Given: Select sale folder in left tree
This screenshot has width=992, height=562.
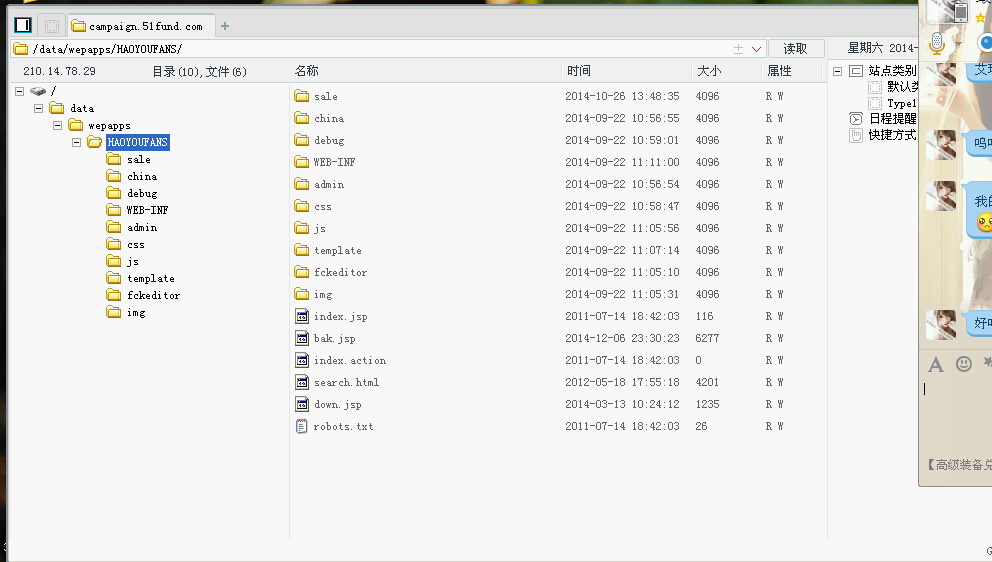Looking at the screenshot, I should 139,159.
